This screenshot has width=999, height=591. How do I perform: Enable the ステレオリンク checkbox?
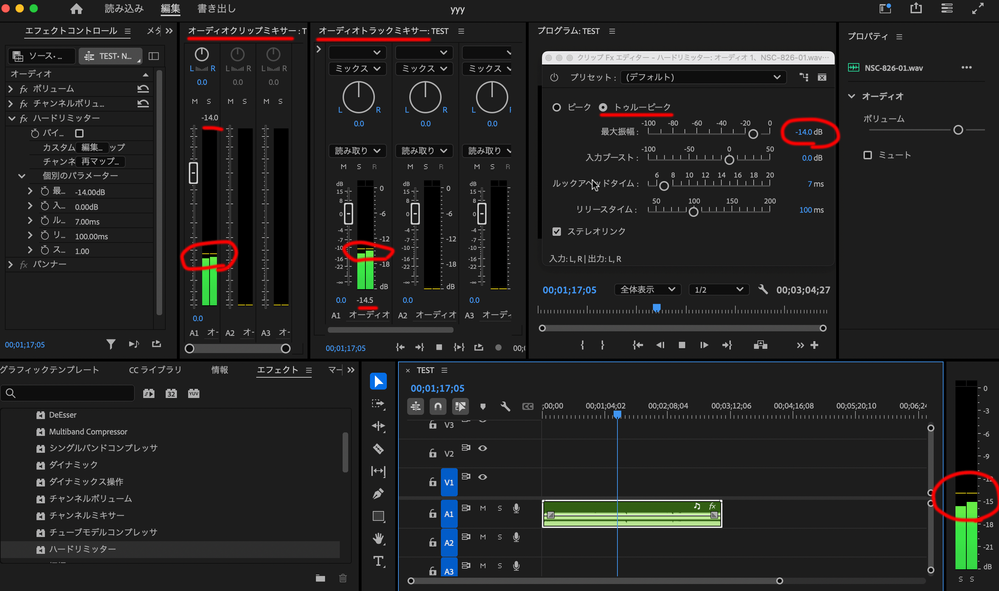(x=557, y=232)
